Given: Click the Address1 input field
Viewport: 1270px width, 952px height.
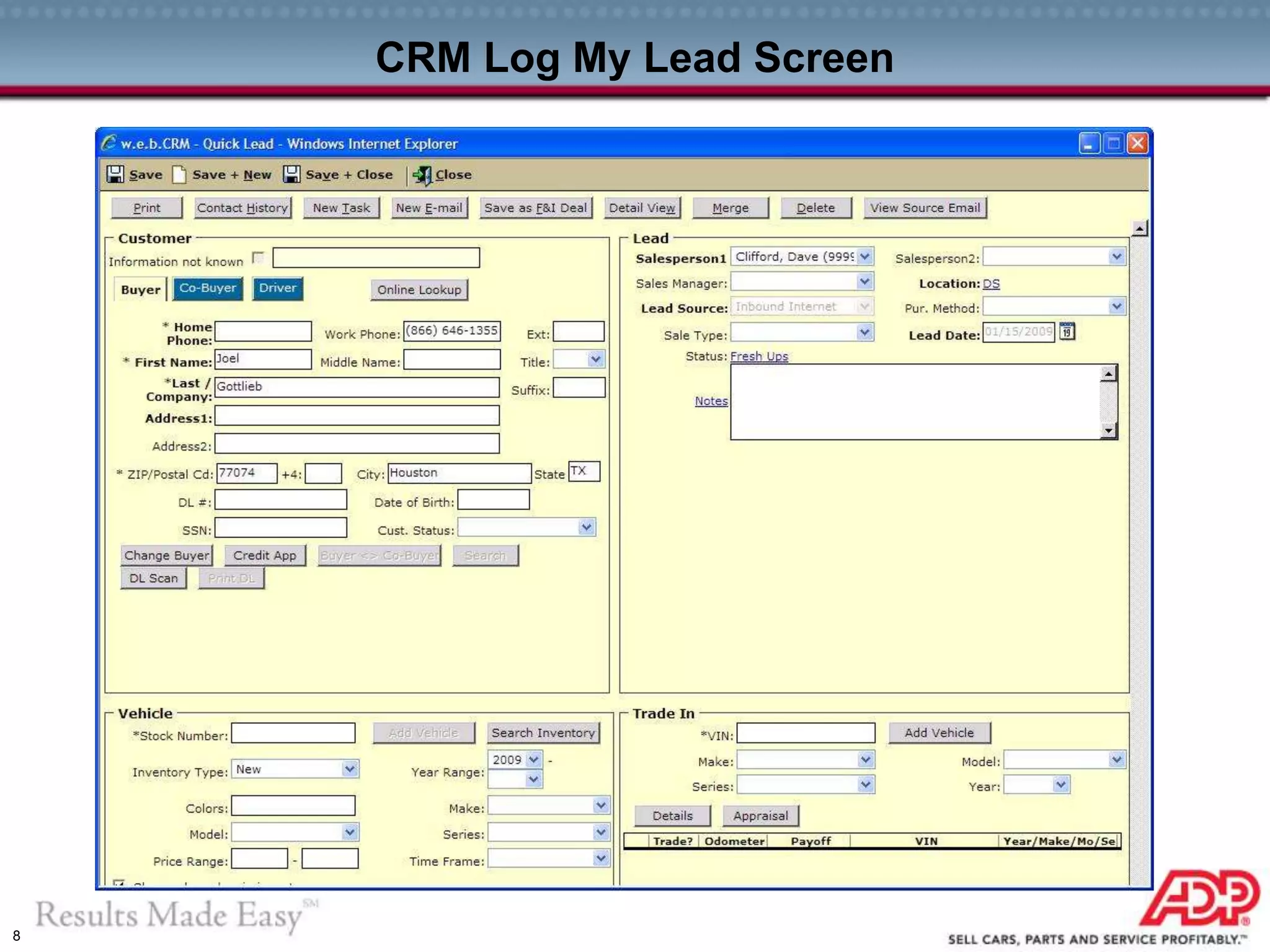Looking at the screenshot, I should (357, 415).
